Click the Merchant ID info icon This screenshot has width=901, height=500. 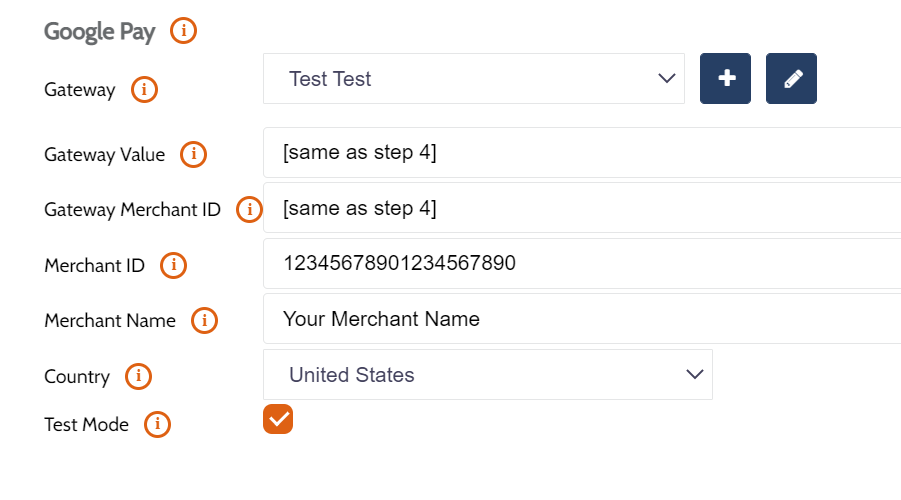pos(173,265)
